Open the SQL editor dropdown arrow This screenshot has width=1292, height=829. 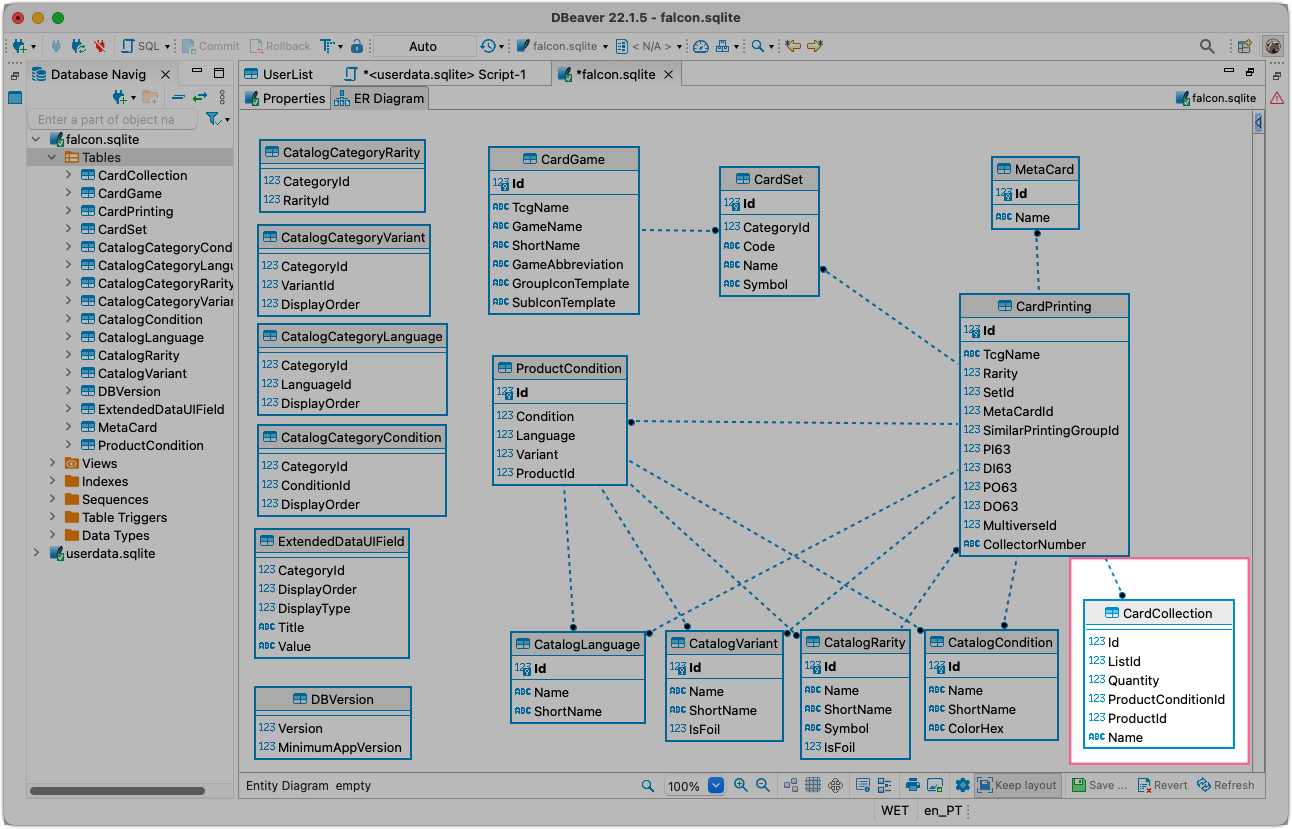167,47
